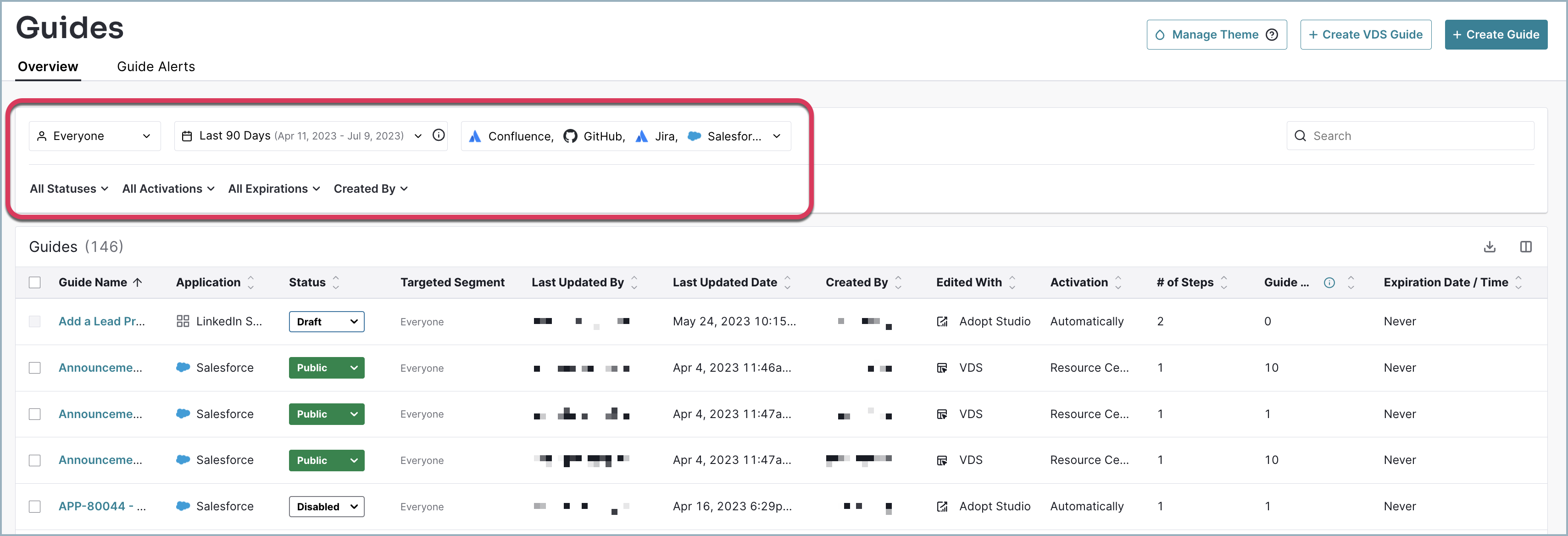
Task: Sort by Status column arrows
Action: (x=336, y=283)
